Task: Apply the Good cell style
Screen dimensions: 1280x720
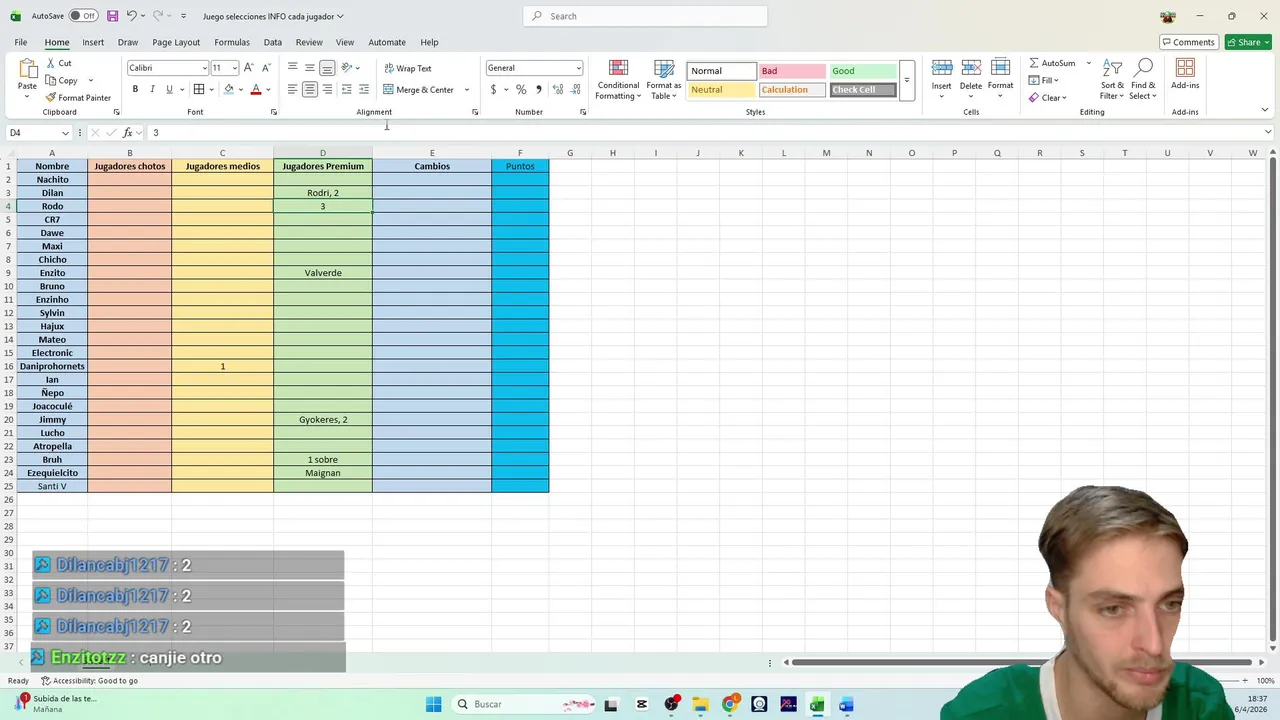Action: (x=863, y=71)
